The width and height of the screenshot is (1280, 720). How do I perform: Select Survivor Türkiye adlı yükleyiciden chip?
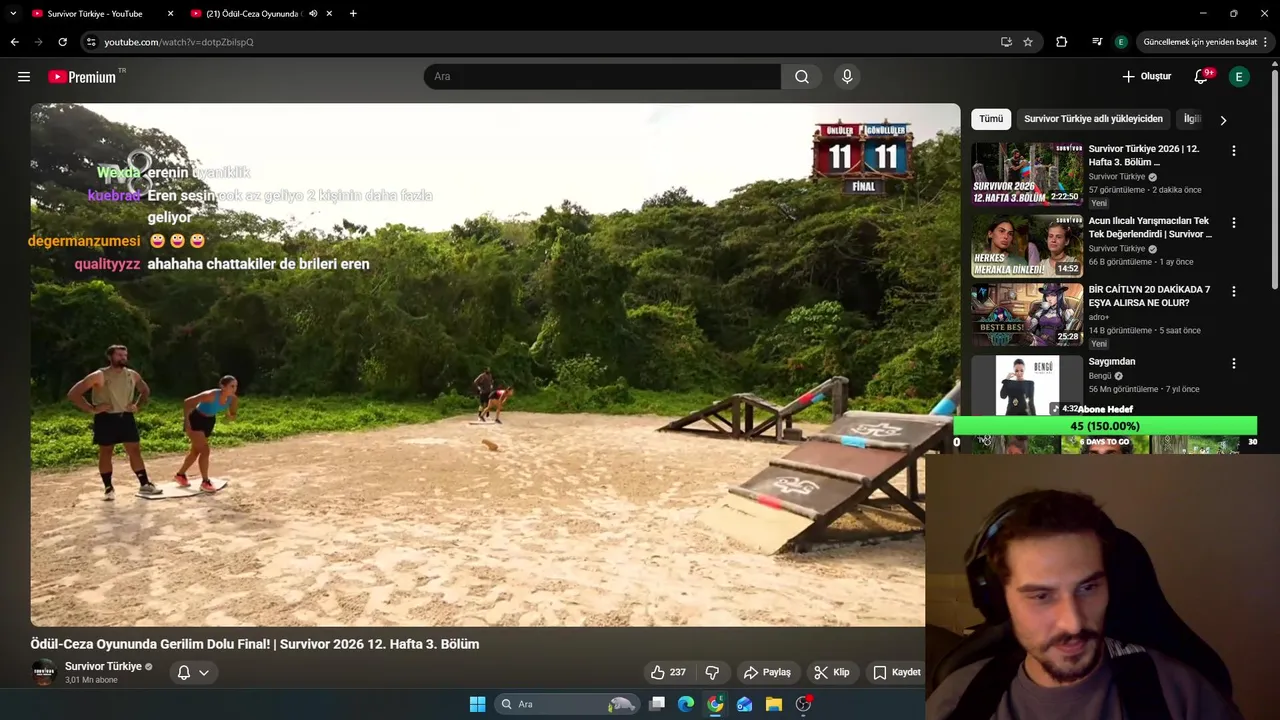(1093, 119)
